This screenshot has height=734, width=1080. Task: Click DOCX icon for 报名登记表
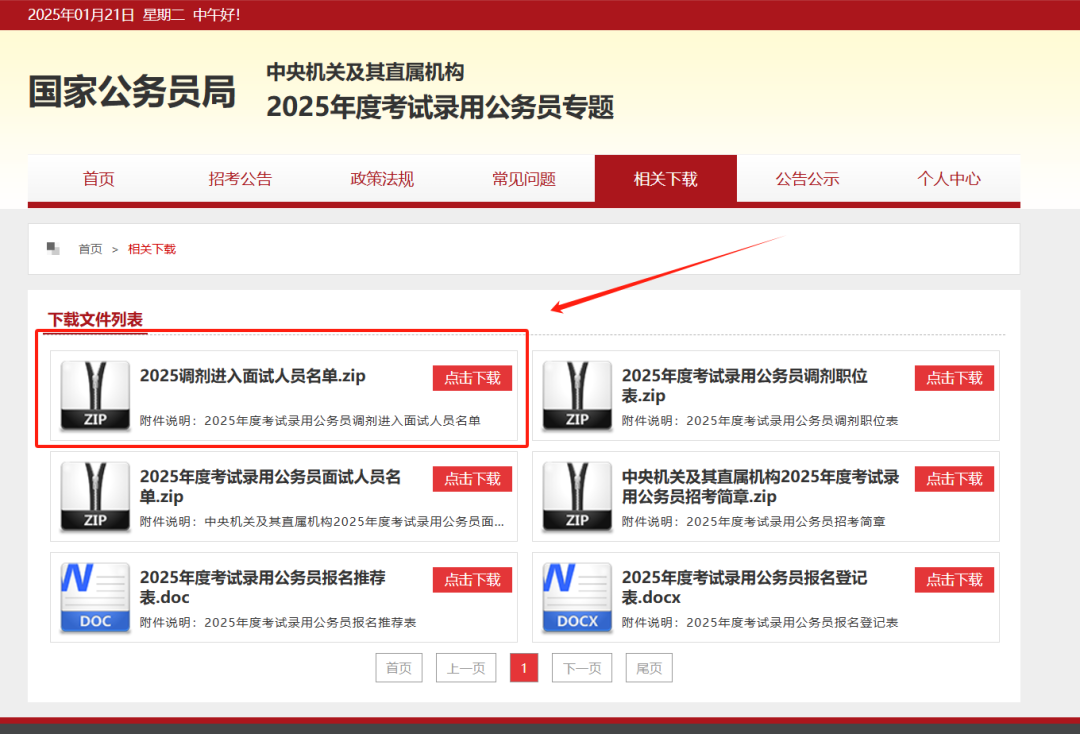[577, 597]
